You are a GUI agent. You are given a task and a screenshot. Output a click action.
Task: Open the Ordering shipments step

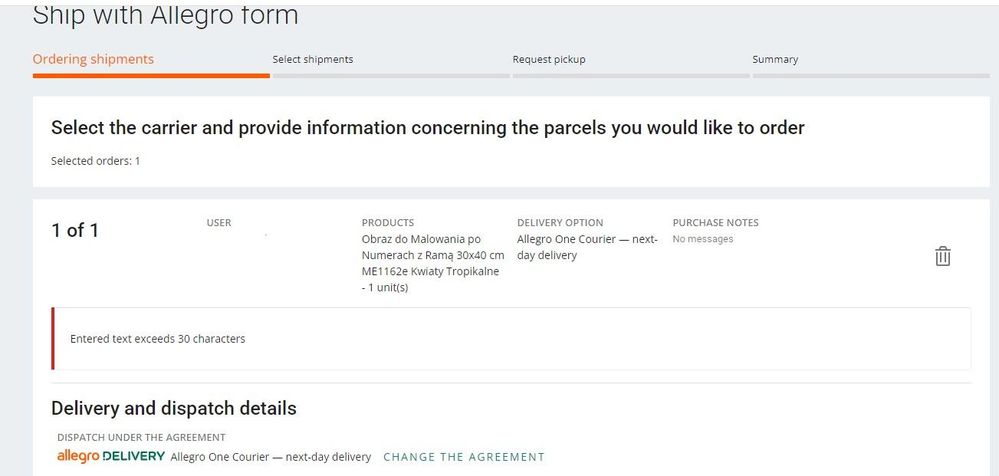coord(93,59)
